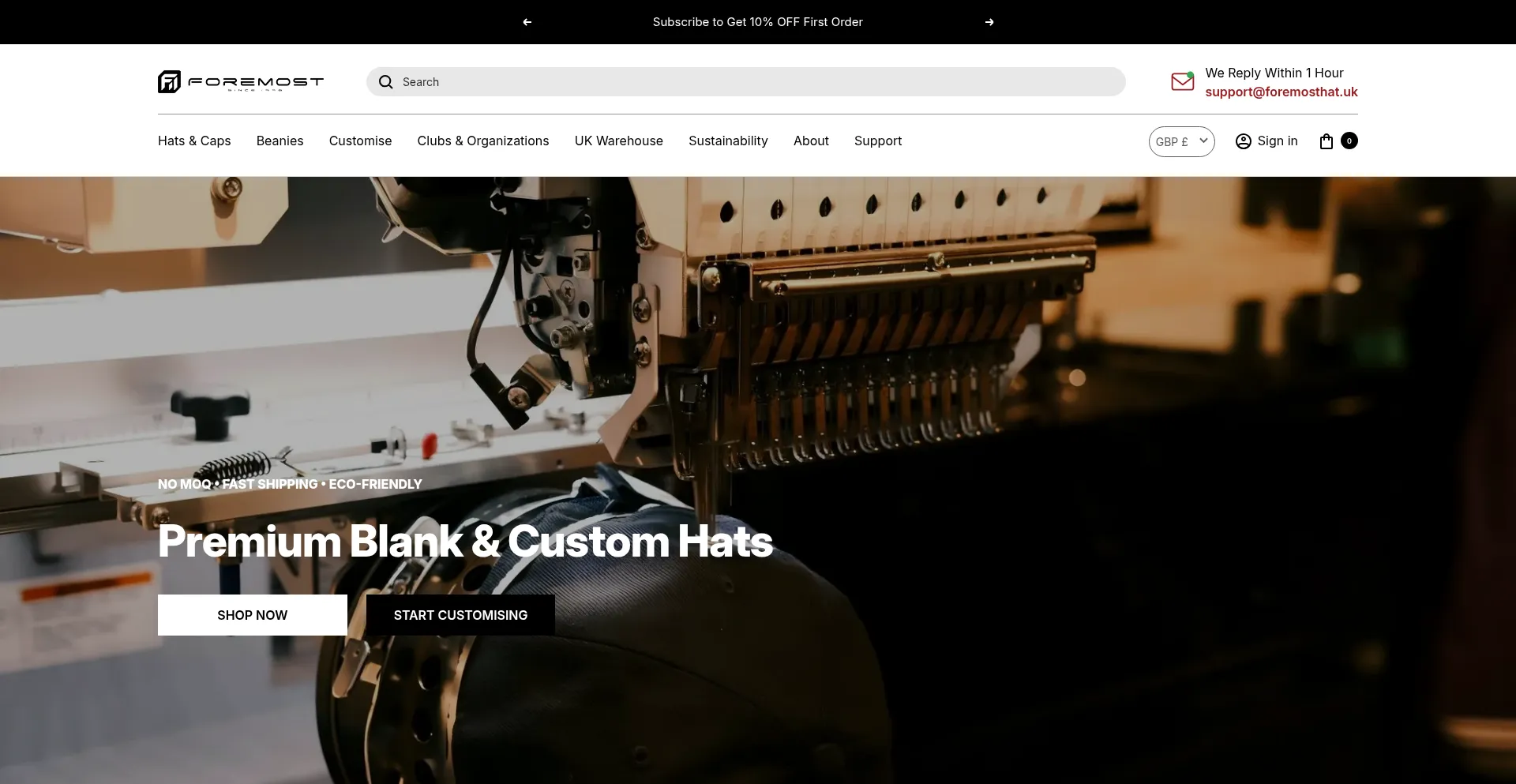Click the START CUSTOMISING button
The image size is (1516, 784).
point(460,615)
